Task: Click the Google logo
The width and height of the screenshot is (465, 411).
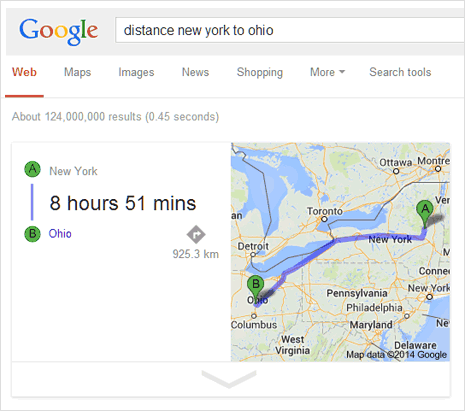Action: (x=59, y=31)
